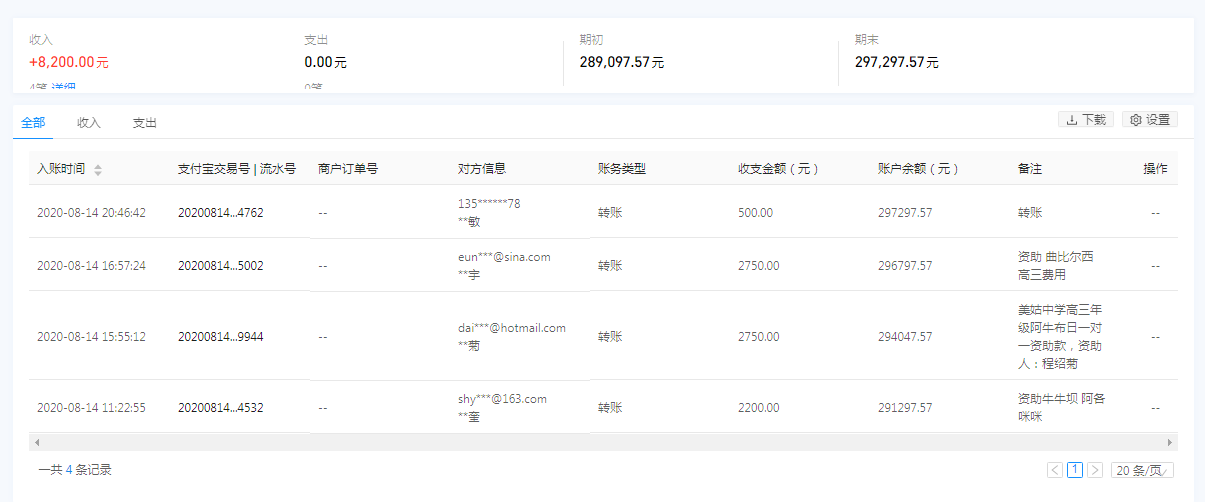Click transaction number 20200814...4762
This screenshot has height=502, width=1205.
click(220, 213)
